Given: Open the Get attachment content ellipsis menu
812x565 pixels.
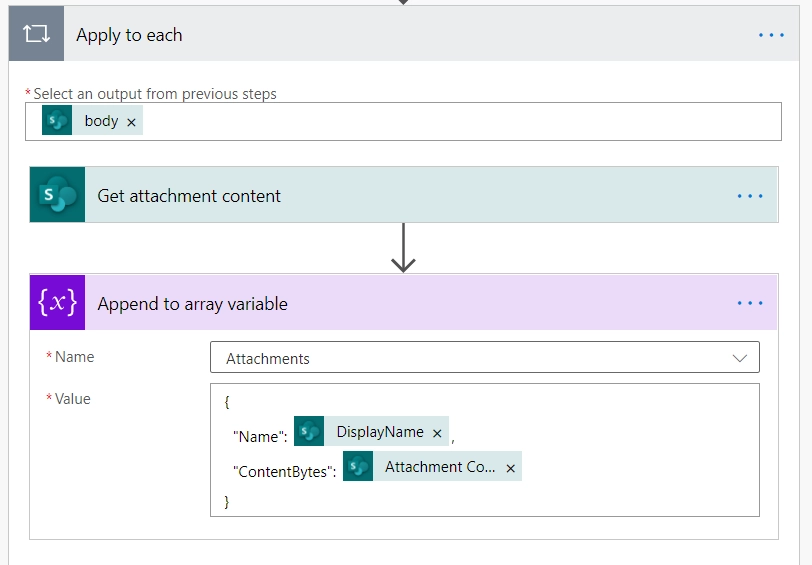Looking at the screenshot, I should pyautogui.click(x=750, y=196).
